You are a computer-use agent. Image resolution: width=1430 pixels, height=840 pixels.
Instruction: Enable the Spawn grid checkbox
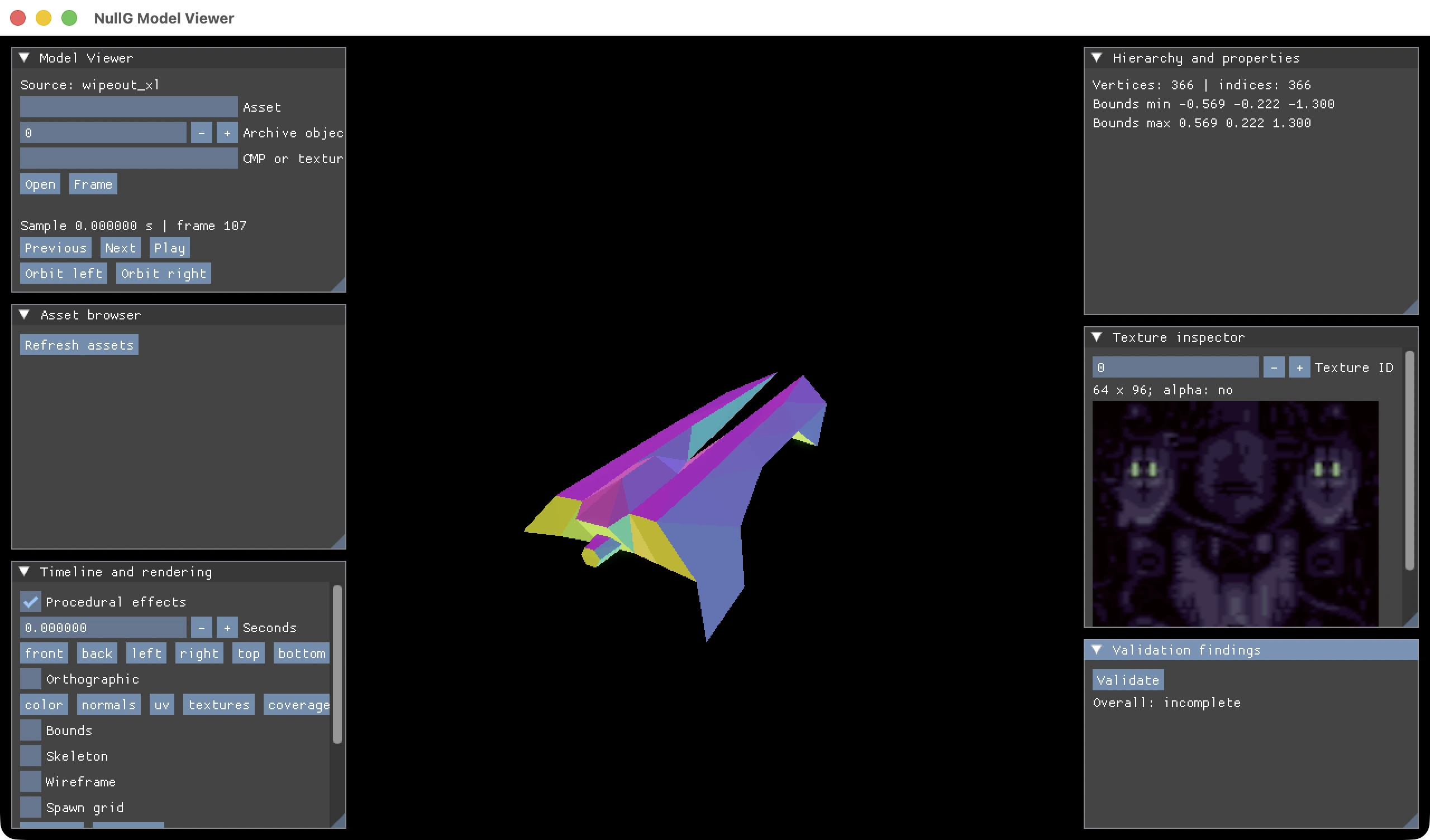point(31,808)
